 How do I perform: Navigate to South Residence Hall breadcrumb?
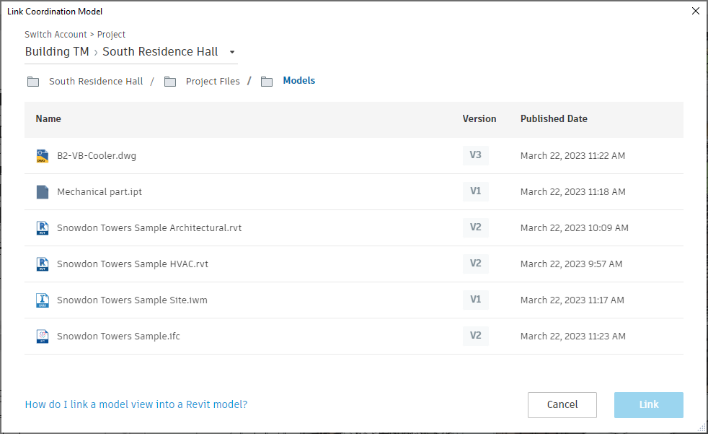pos(96,81)
